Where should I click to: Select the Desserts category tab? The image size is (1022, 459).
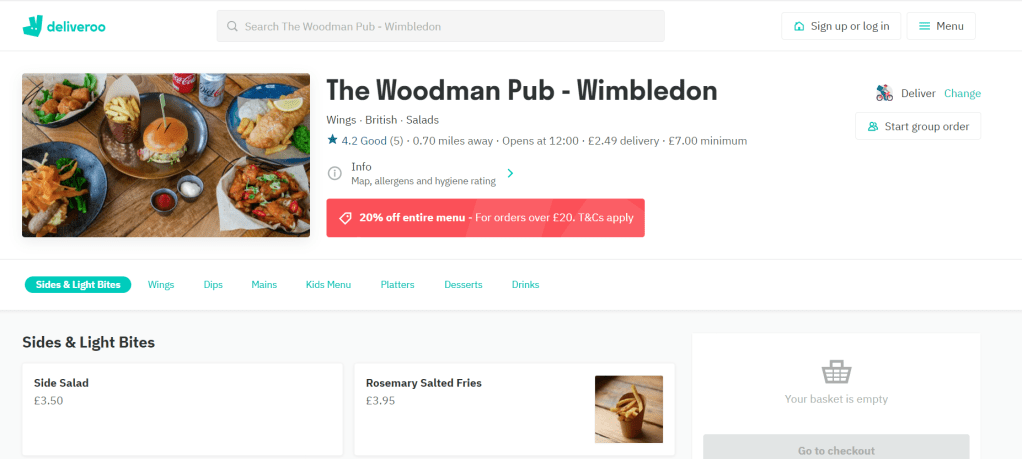(x=463, y=285)
